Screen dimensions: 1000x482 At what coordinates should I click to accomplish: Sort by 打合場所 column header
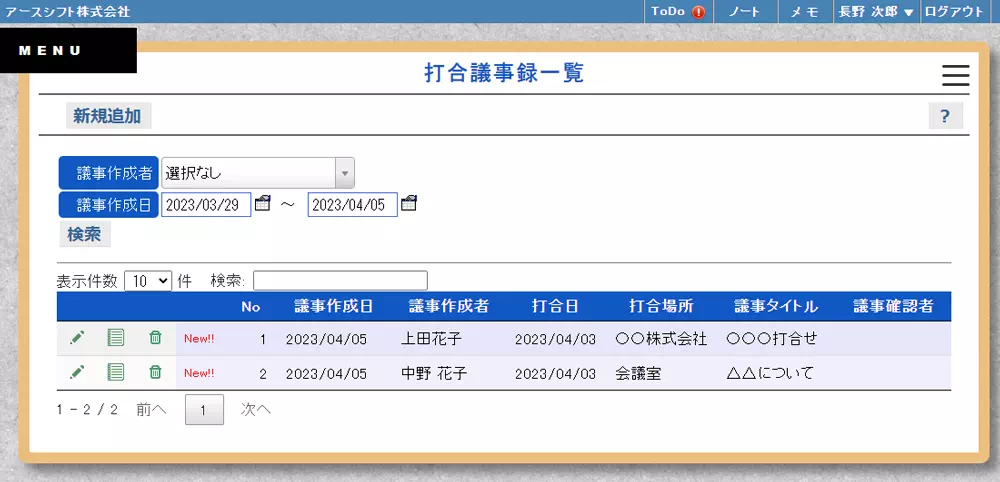(661, 307)
